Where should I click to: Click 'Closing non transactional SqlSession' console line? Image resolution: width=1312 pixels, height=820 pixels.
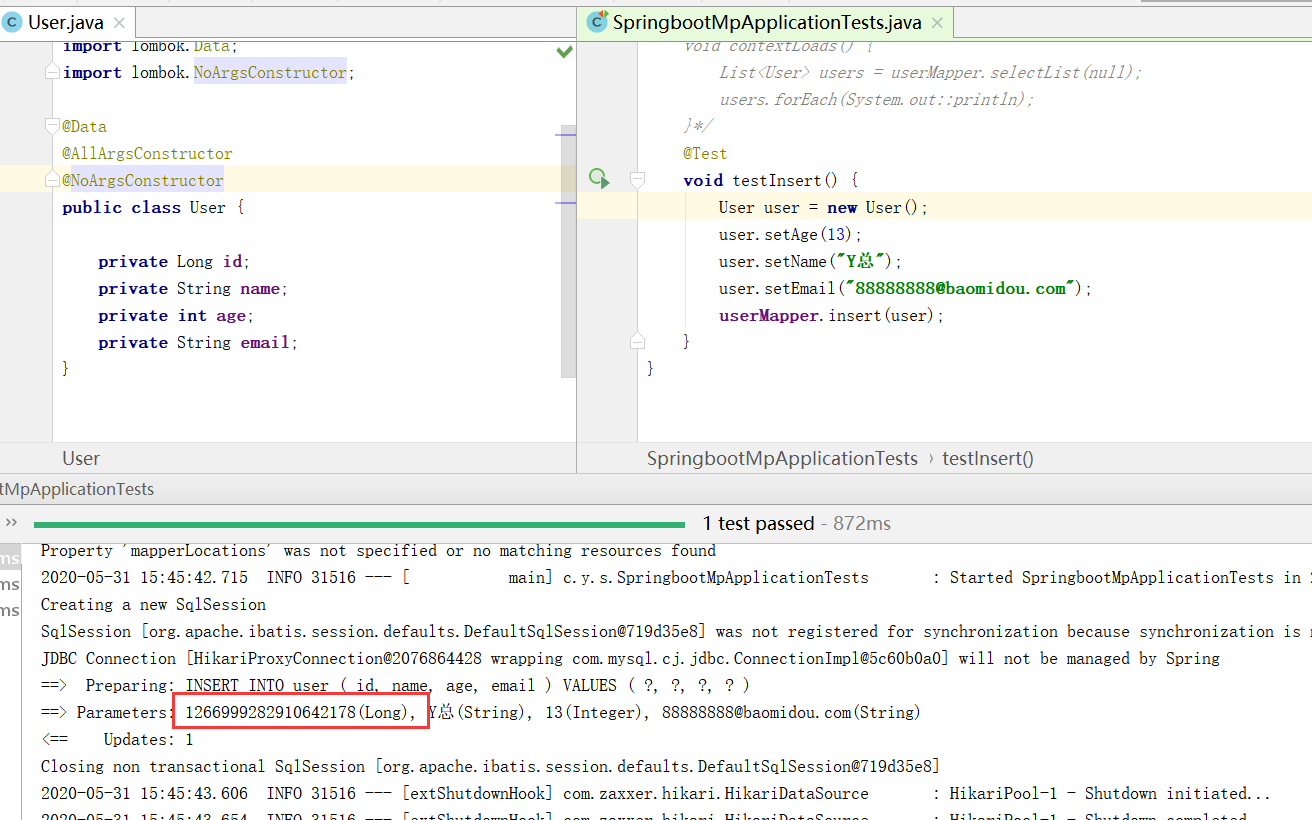coord(490,766)
